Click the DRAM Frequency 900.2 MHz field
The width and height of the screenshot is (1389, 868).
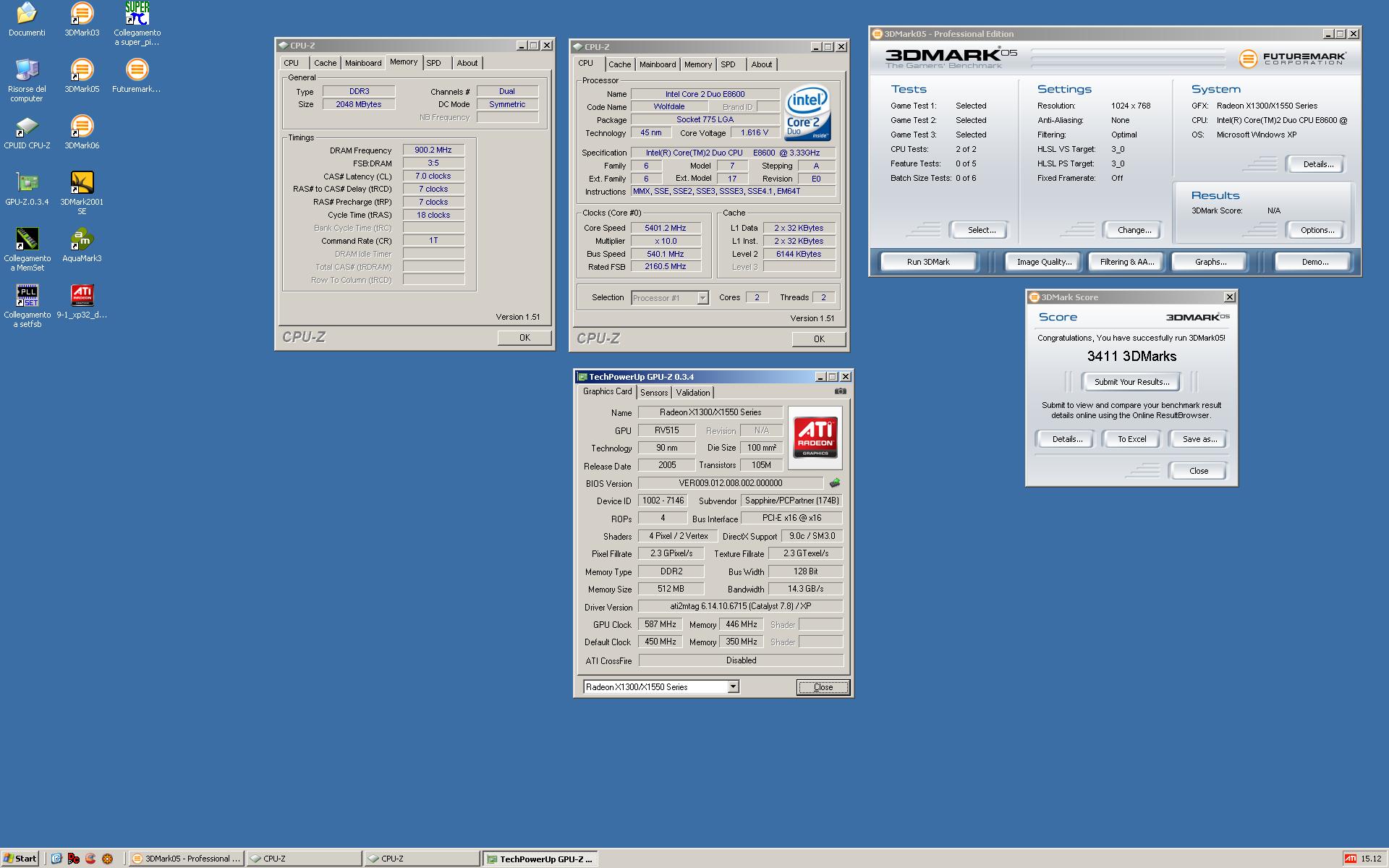433,150
